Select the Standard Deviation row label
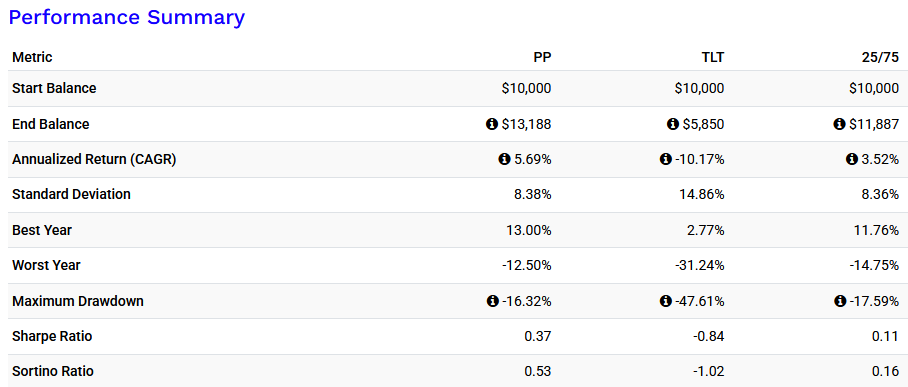This screenshot has height=387, width=908. click(71, 195)
